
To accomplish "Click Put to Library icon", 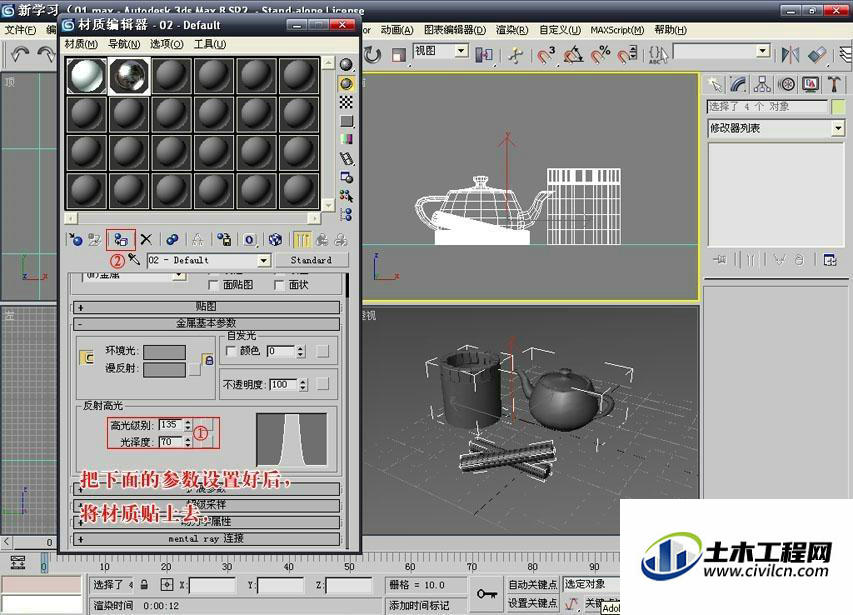I will [x=224, y=240].
